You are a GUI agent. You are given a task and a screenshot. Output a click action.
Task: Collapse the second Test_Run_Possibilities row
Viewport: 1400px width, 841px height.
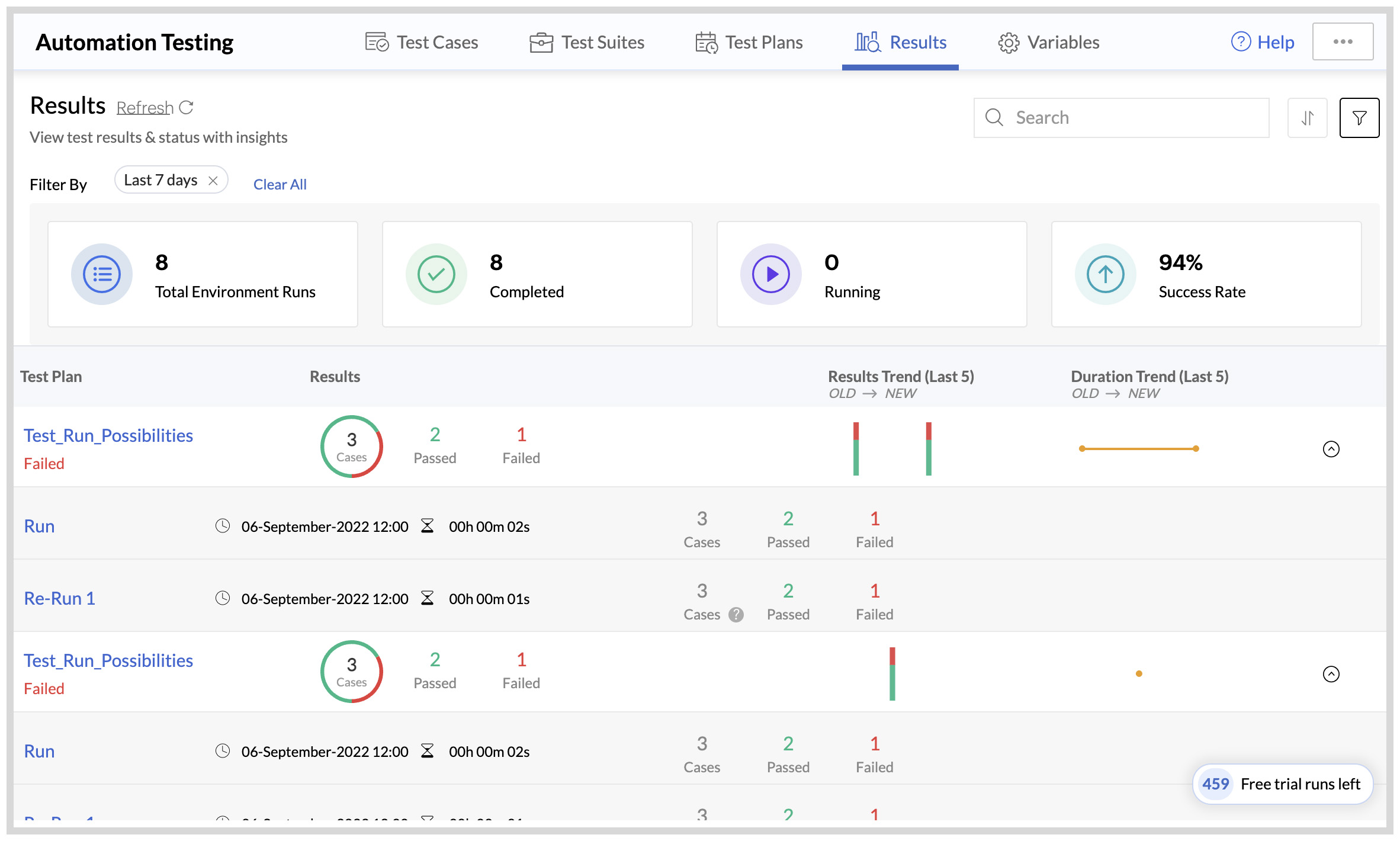click(1331, 674)
